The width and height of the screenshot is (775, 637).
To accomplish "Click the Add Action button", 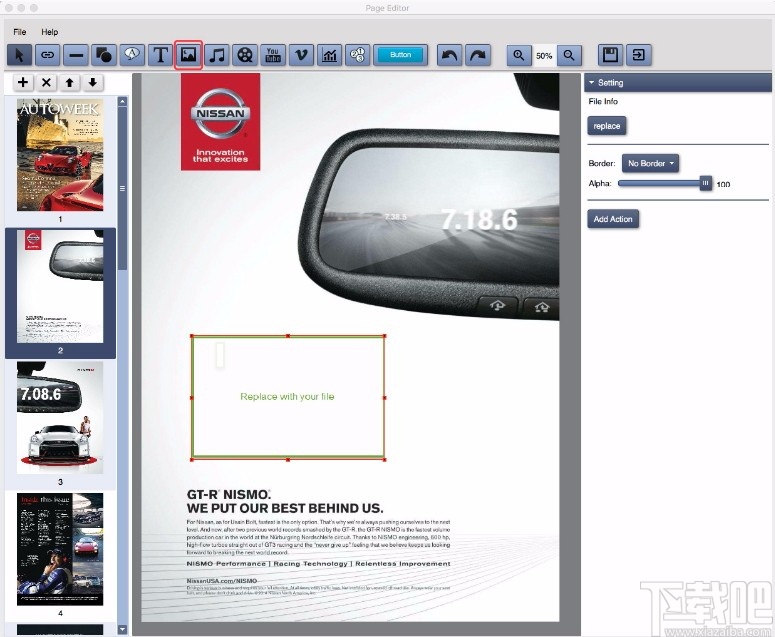I will point(613,219).
